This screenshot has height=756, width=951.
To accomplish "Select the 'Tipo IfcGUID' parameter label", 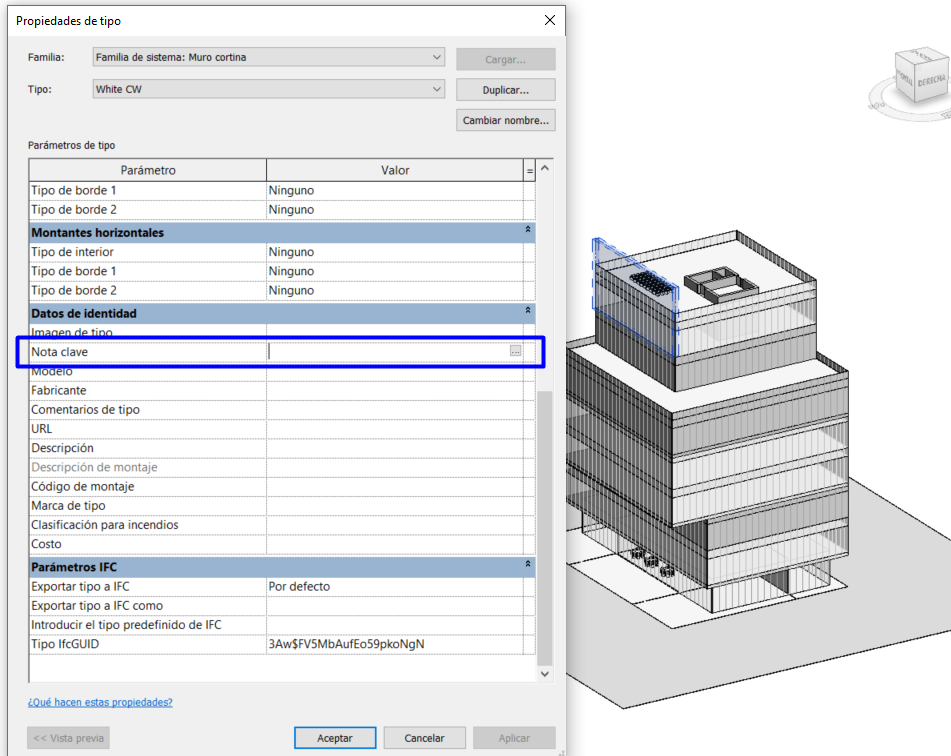I will coord(65,644).
